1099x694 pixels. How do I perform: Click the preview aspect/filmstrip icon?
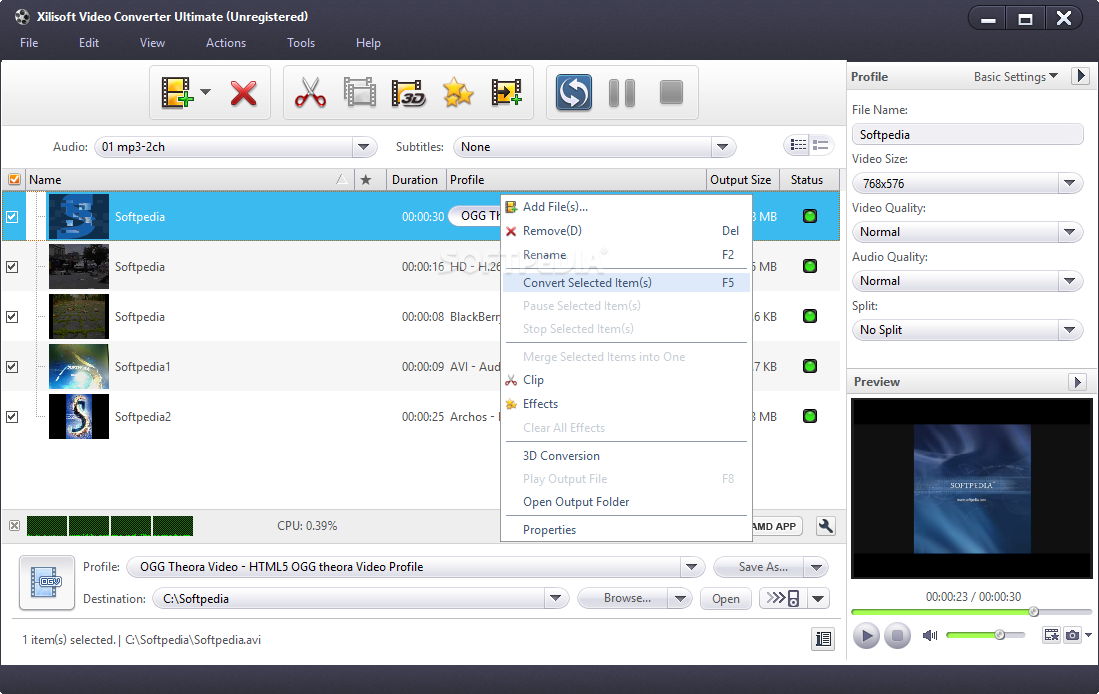1051,635
